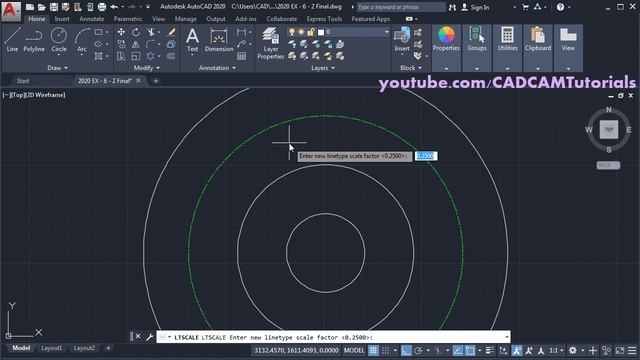Screen dimensions: 640x360
Task: Click the Undo arrow
Action: tap(114, 7)
